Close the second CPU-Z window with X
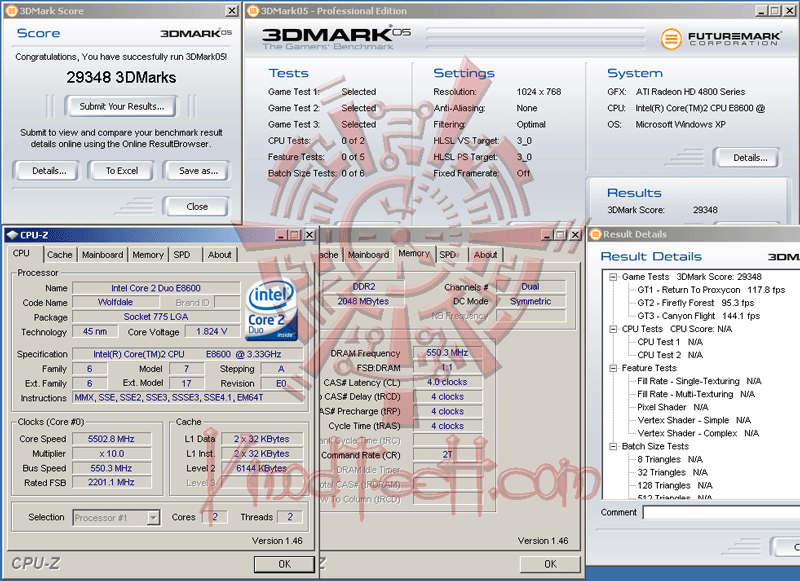 point(576,235)
